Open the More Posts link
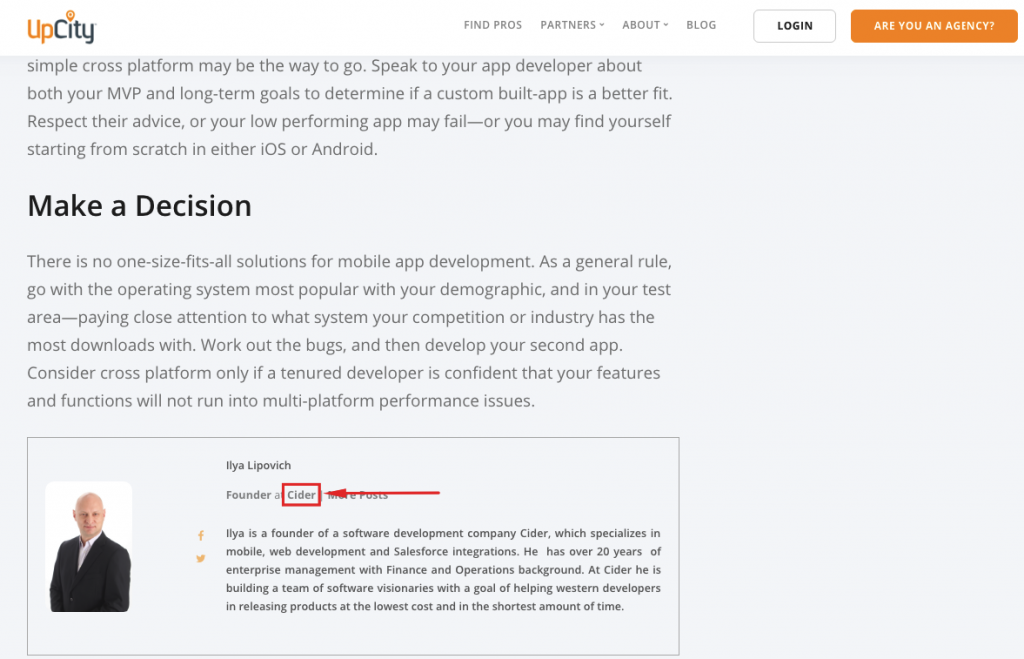Image resolution: width=1024 pixels, height=659 pixels. click(x=357, y=495)
